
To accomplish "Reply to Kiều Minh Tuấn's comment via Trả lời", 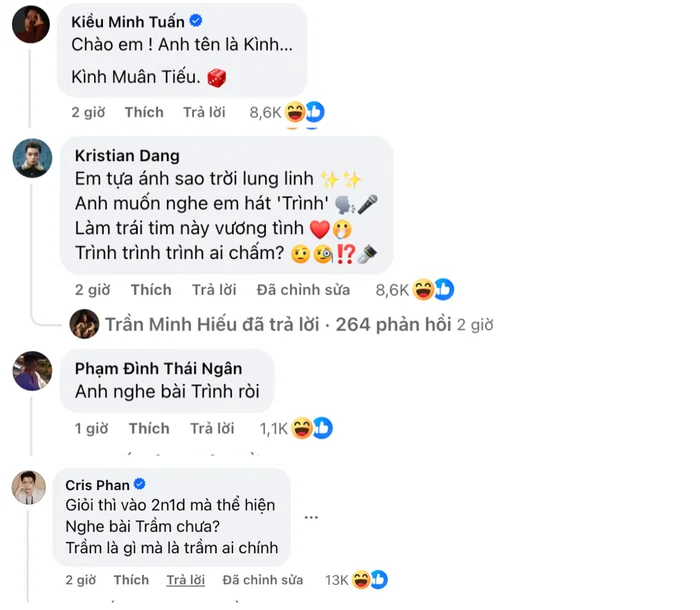I will click(x=205, y=112).
